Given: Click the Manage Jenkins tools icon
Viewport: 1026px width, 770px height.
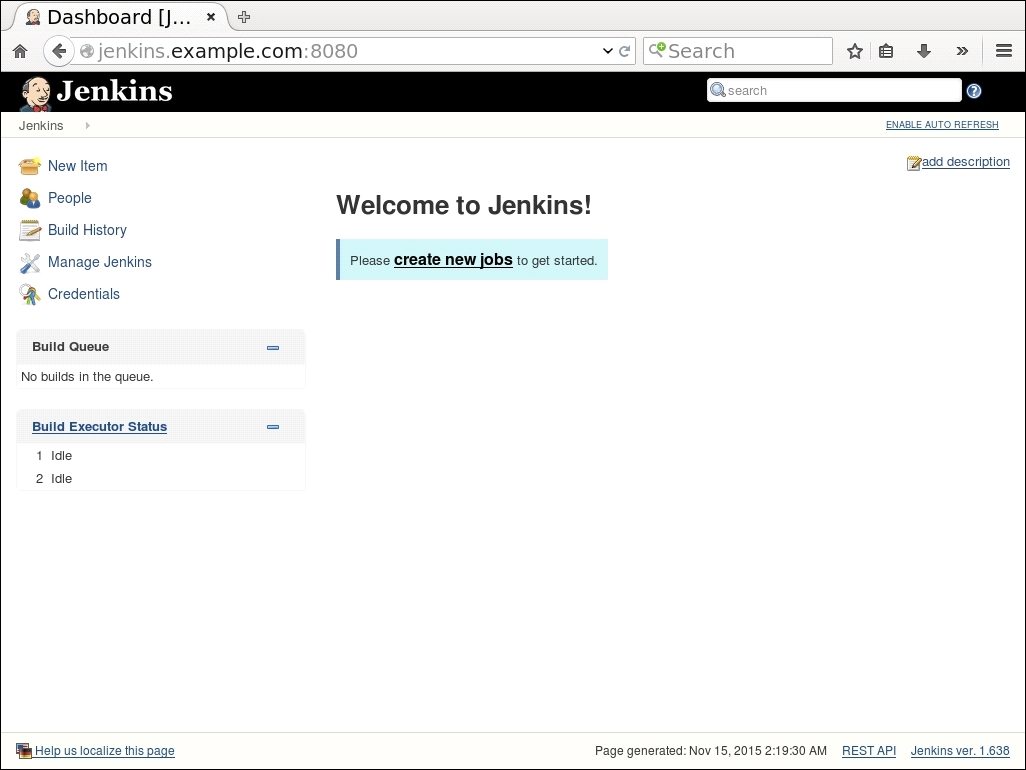Looking at the screenshot, I should [30, 262].
